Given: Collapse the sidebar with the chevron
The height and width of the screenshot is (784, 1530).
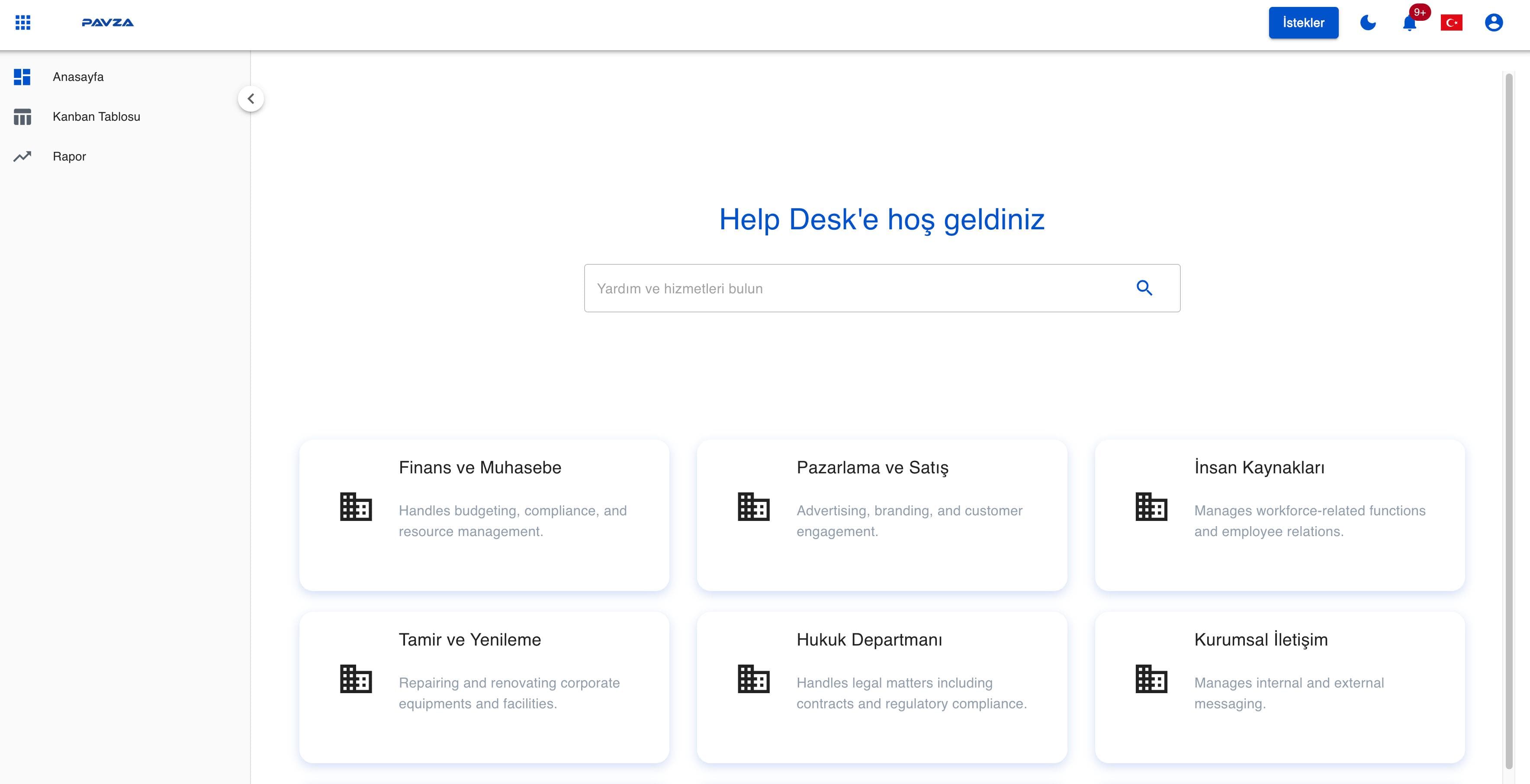Looking at the screenshot, I should click(251, 99).
